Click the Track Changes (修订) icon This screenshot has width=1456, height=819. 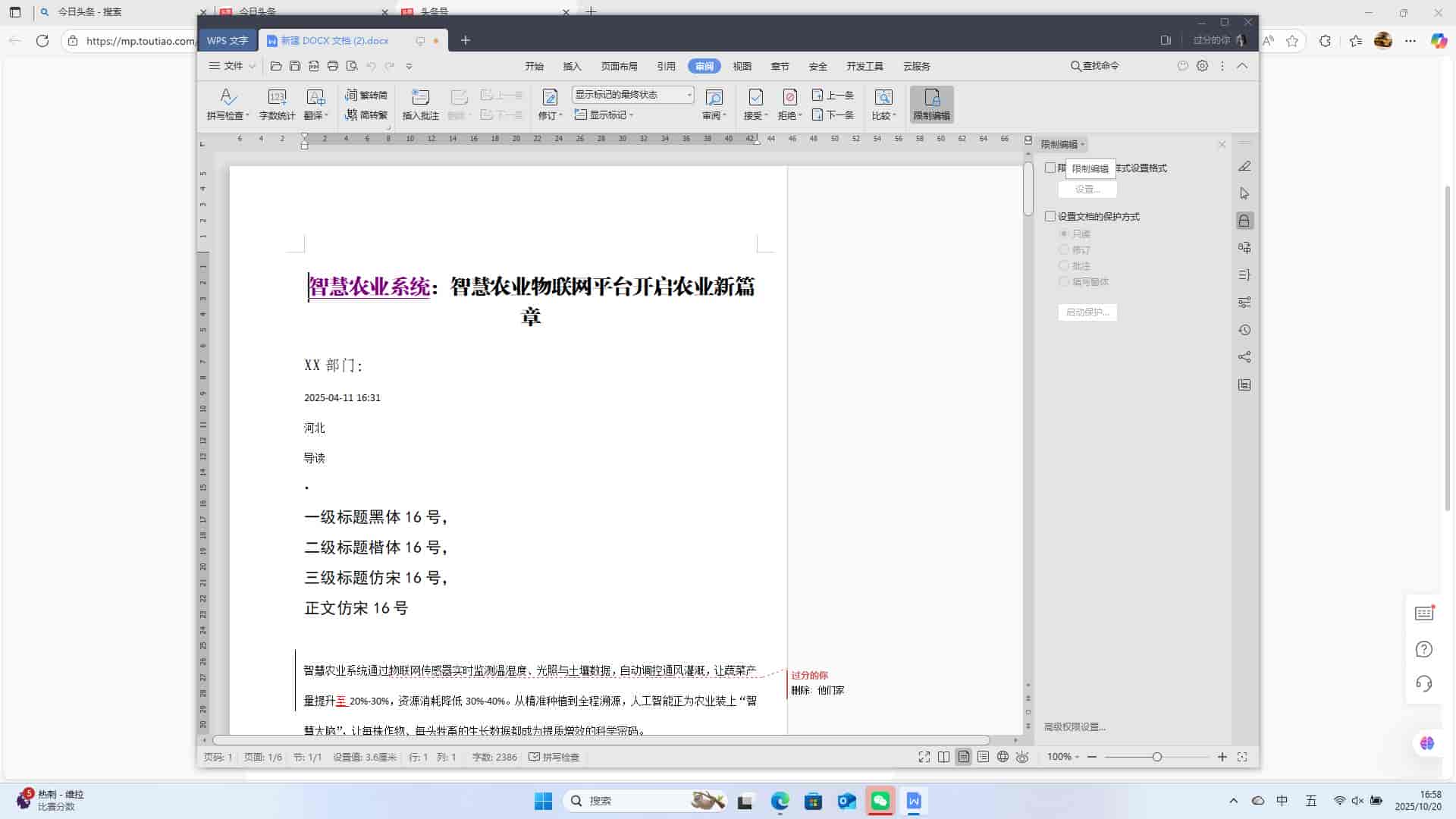click(x=550, y=97)
